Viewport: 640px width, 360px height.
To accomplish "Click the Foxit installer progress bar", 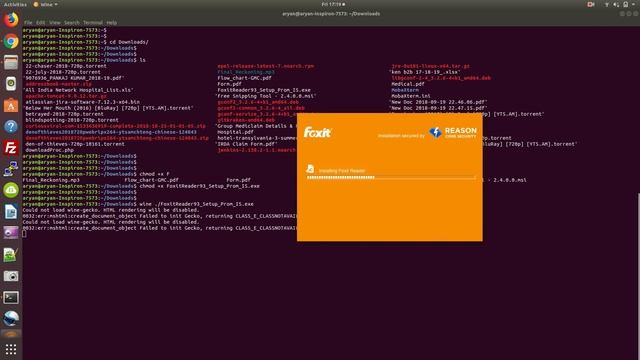I will click(391, 178).
